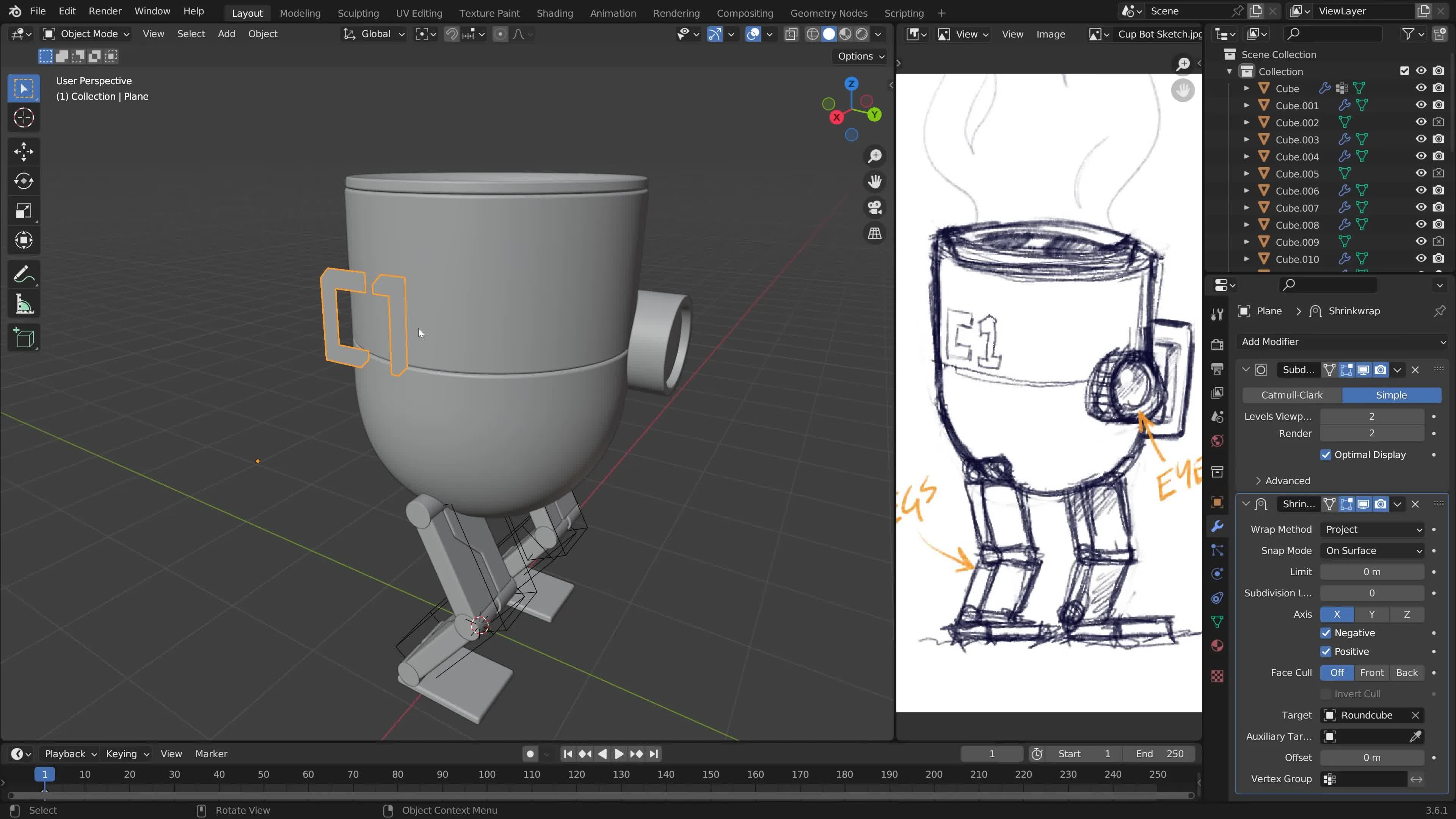Select the Move tool in toolbar
Viewport: 1456px width, 819px height.
(x=24, y=151)
